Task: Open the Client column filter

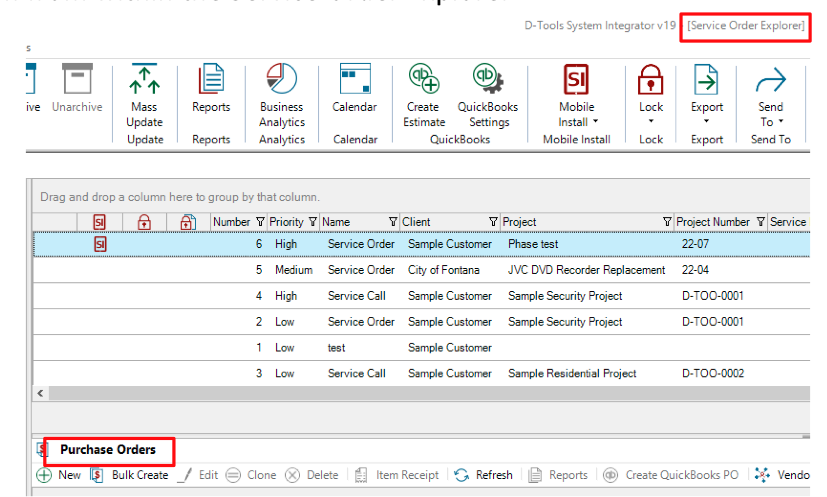Action: [x=493, y=222]
